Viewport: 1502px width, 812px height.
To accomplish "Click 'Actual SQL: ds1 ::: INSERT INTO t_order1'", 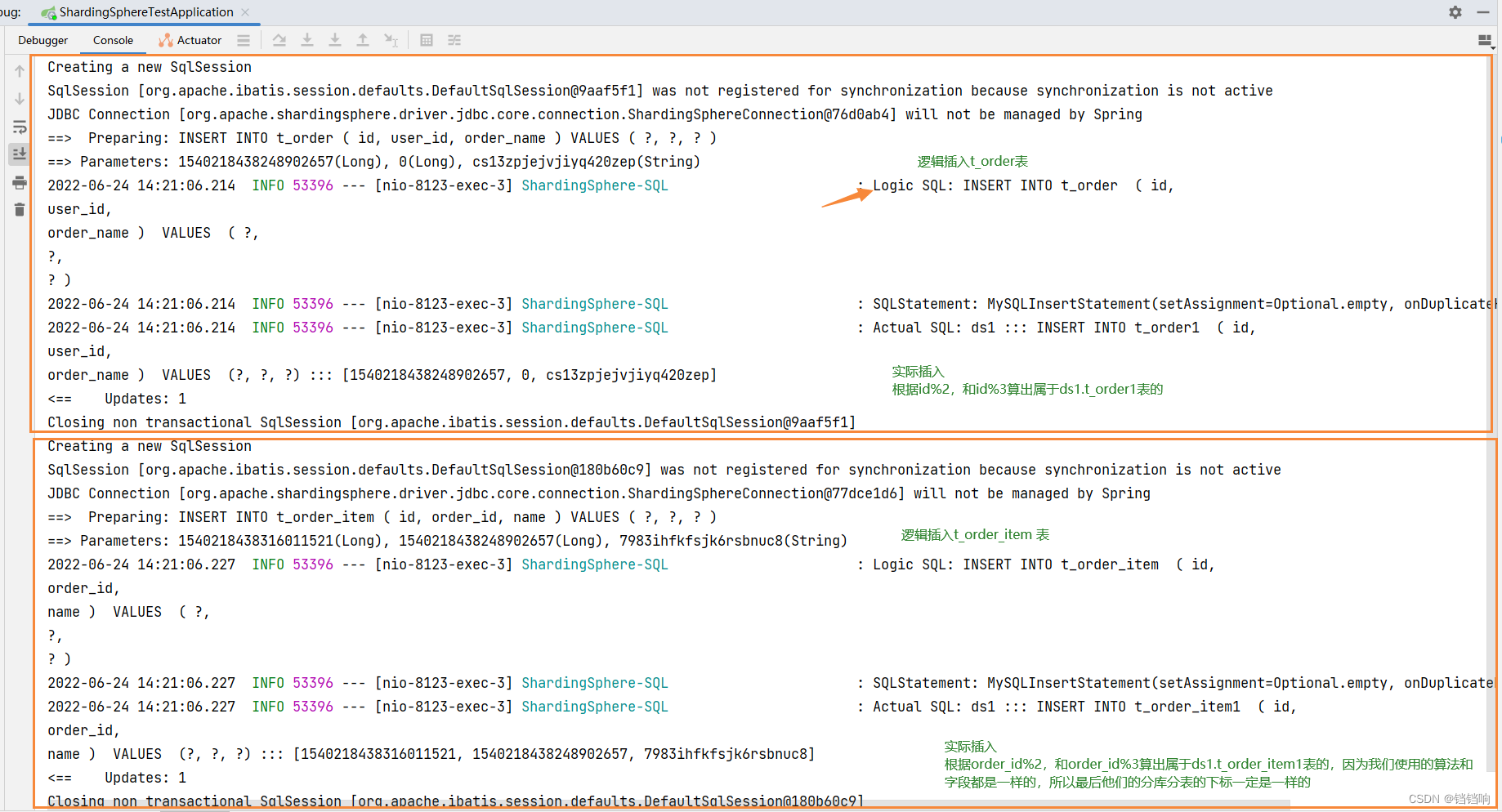I will 1036,328.
